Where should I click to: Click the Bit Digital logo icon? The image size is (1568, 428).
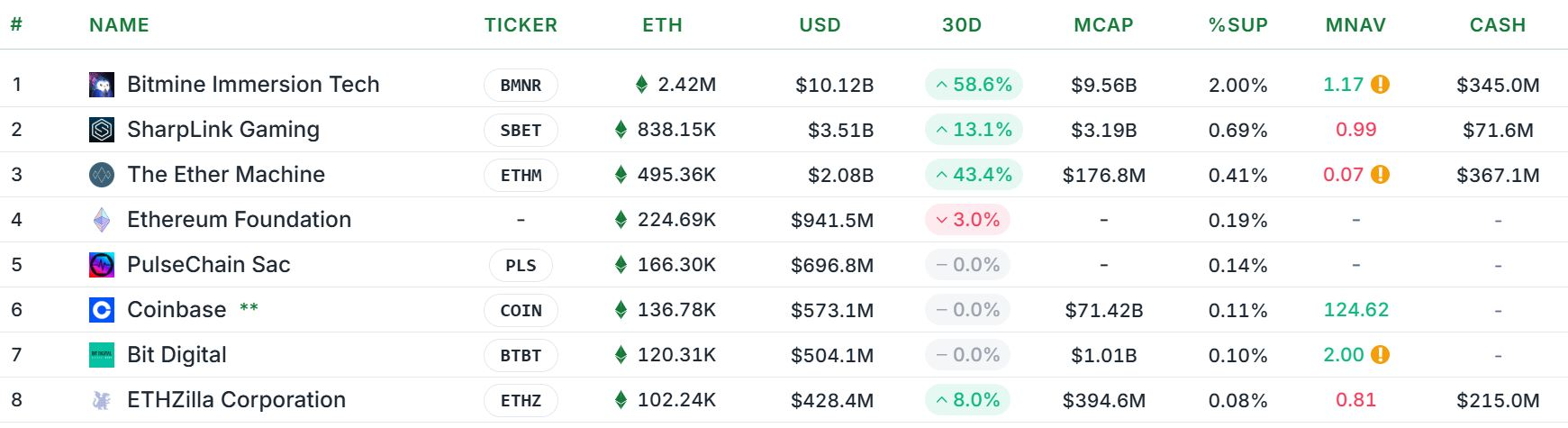coord(102,355)
